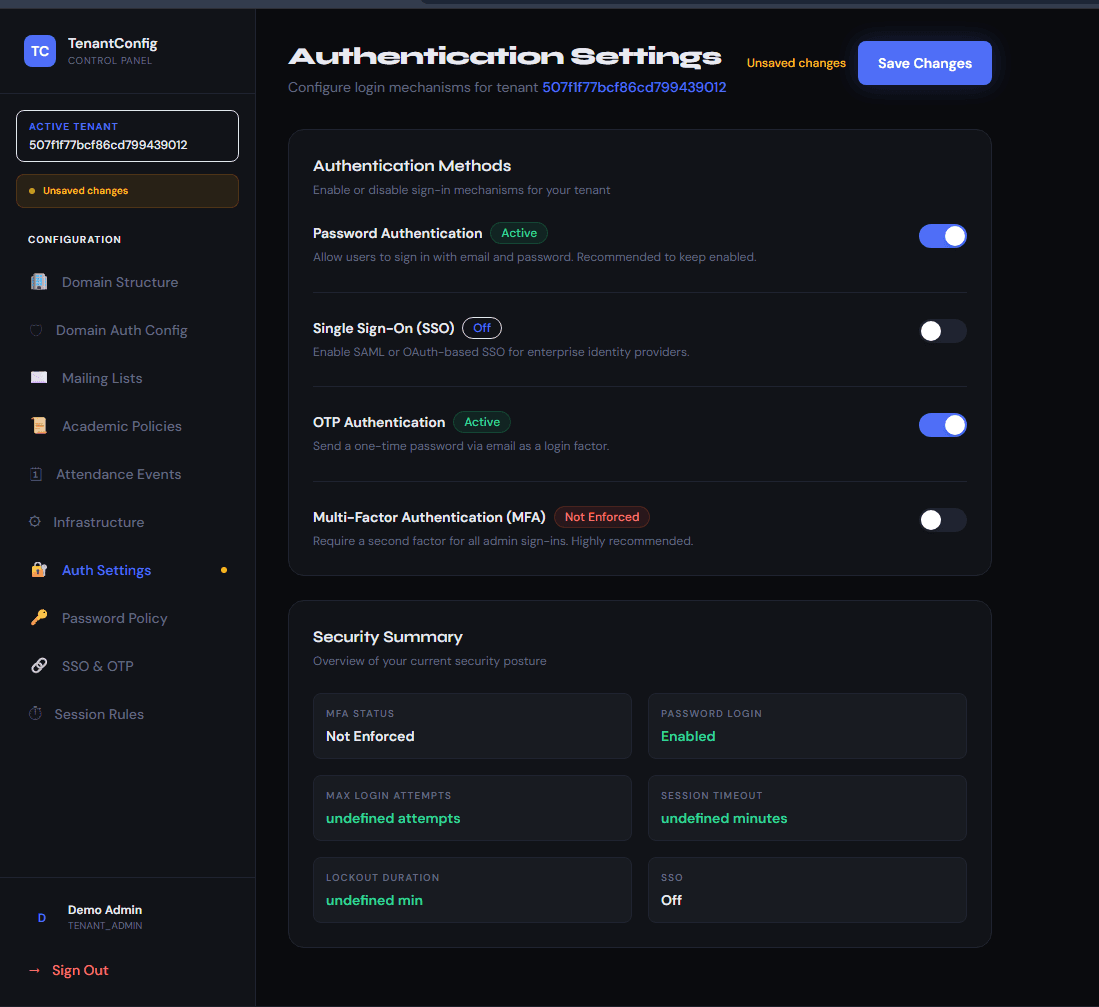Click the Auth Settings lock icon
Image resolution: width=1099 pixels, height=1007 pixels.
(x=39, y=570)
